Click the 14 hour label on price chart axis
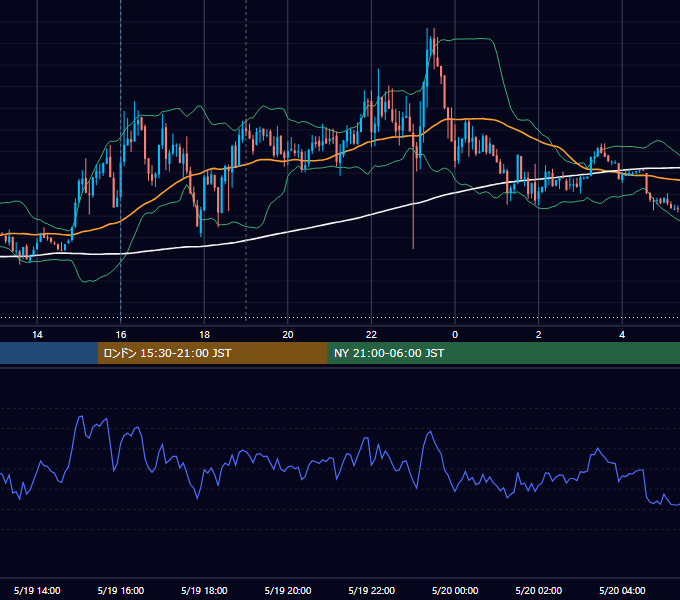 37,335
